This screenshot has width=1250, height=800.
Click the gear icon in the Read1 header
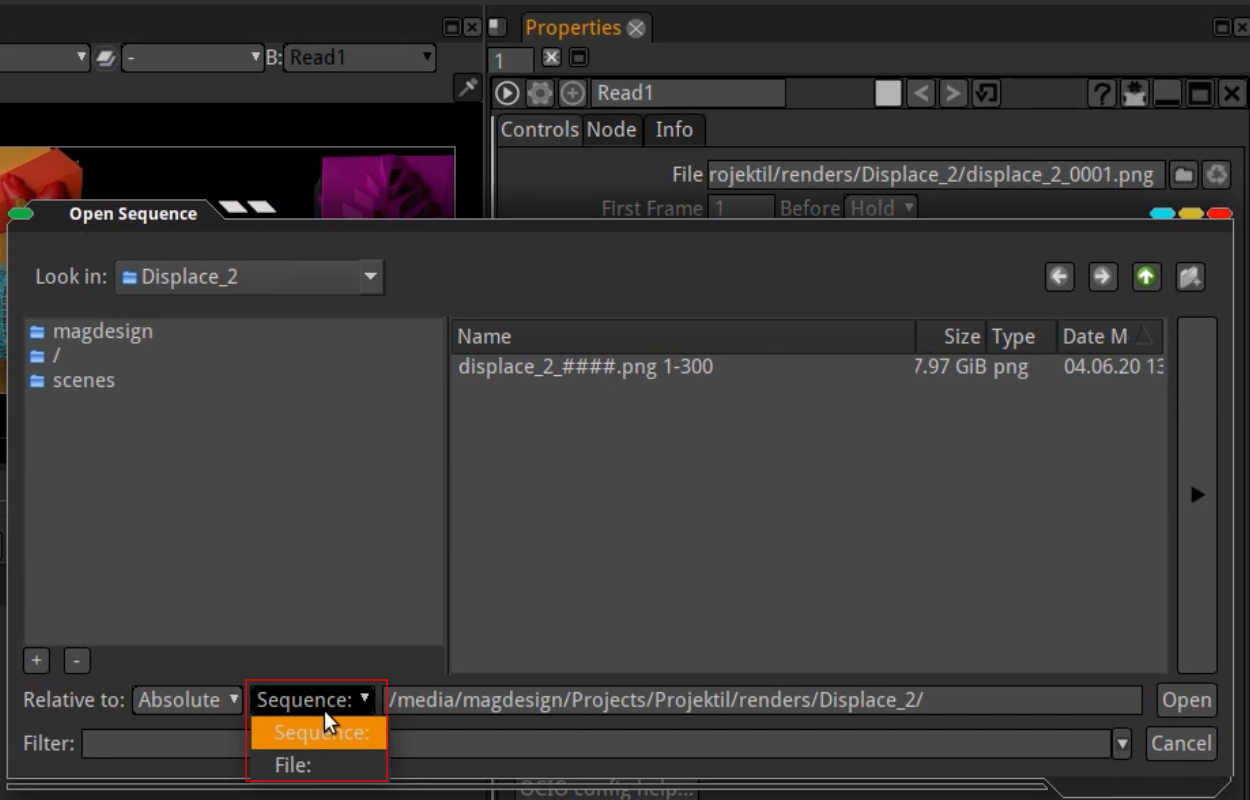click(537, 93)
